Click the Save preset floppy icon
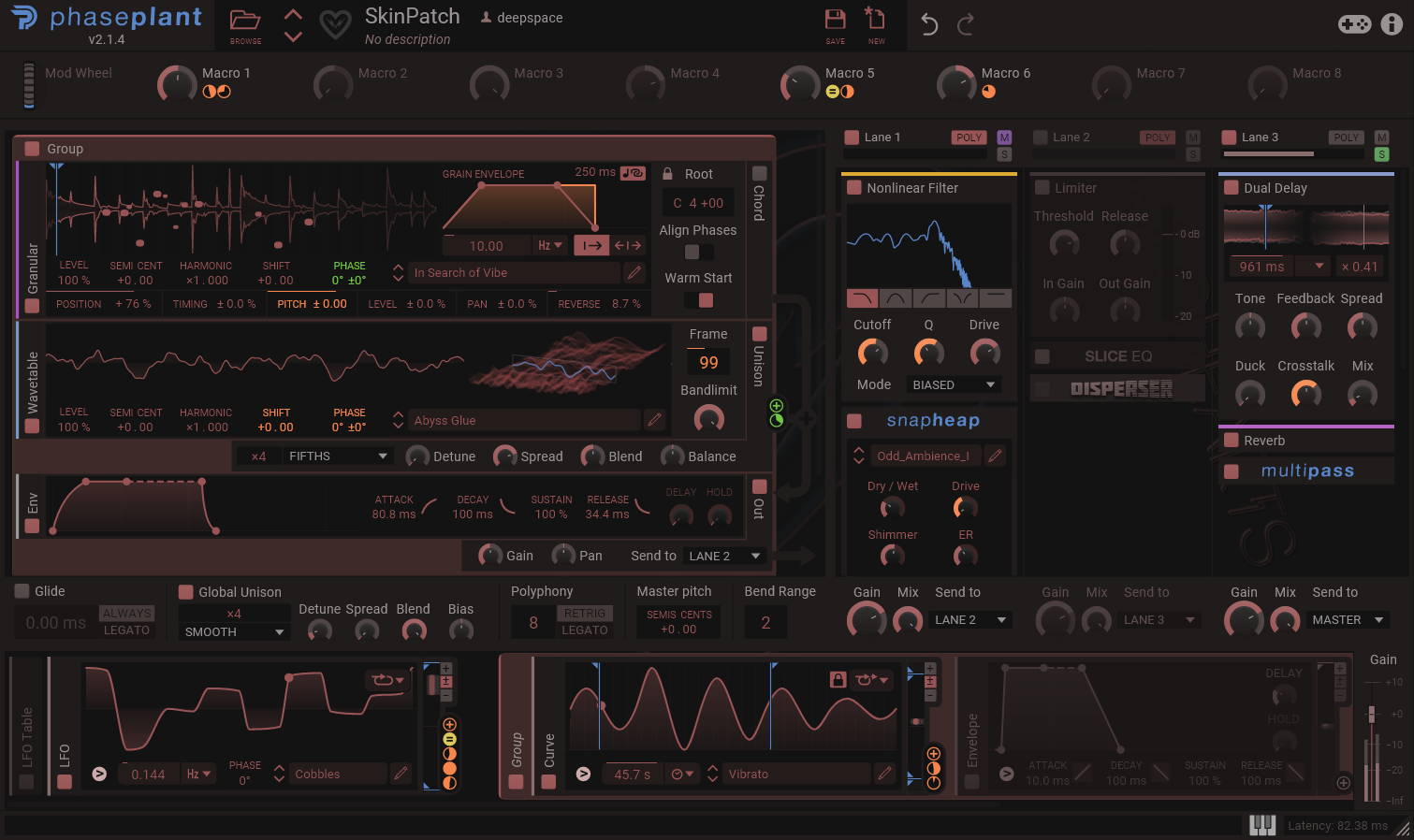1414x840 pixels. [835, 20]
